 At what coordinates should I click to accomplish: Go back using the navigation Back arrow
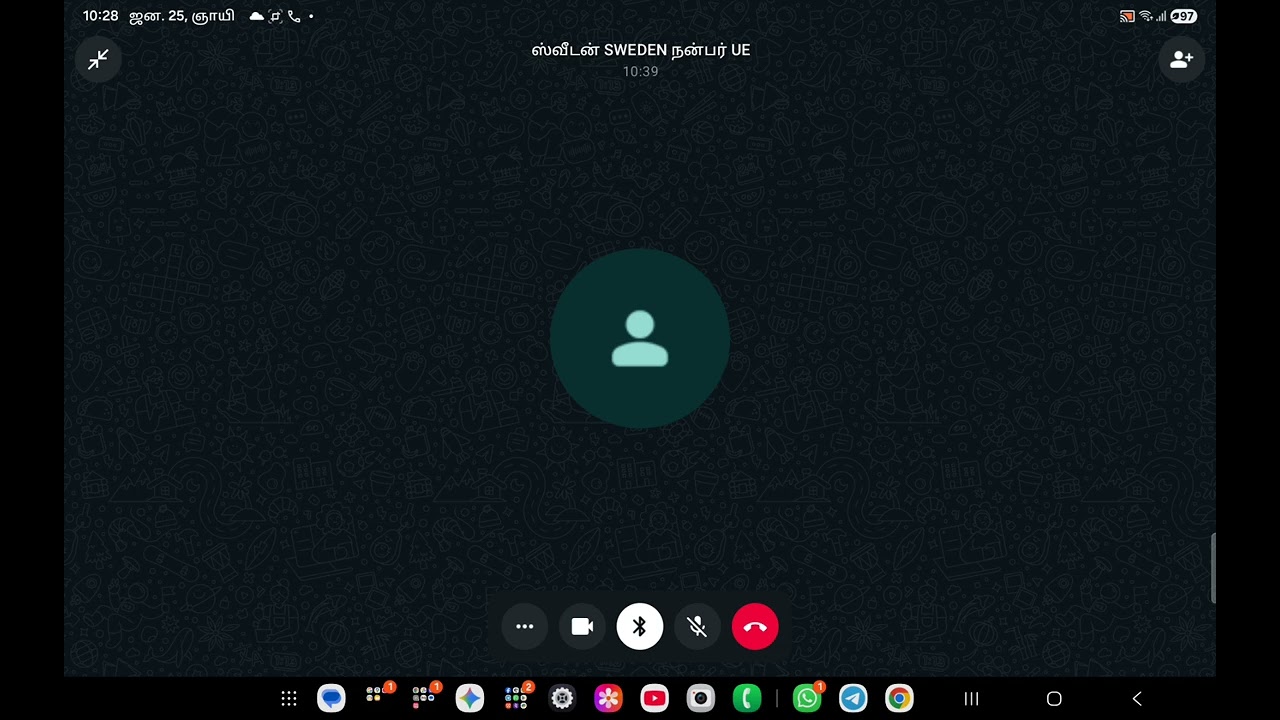tap(1137, 699)
